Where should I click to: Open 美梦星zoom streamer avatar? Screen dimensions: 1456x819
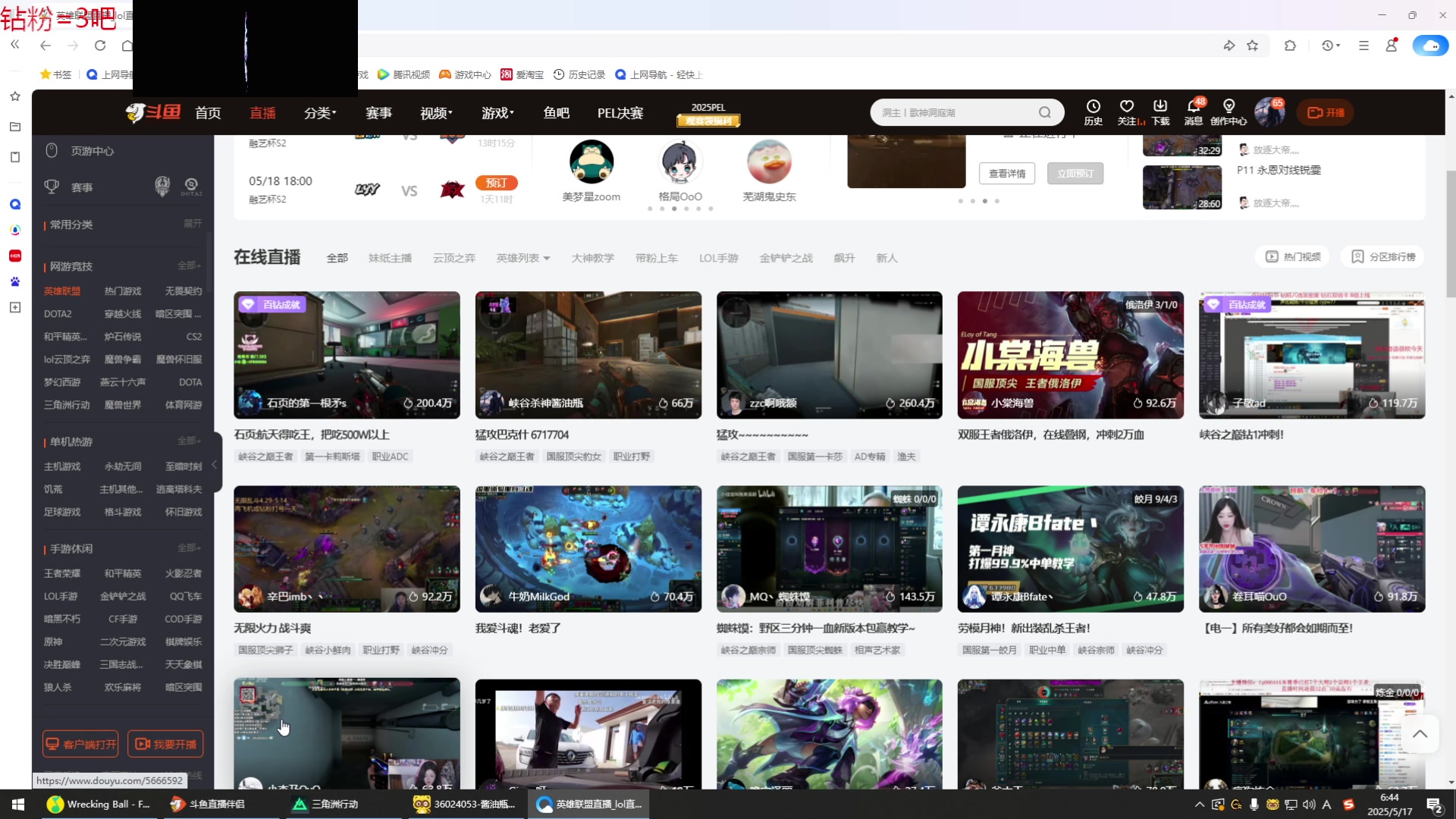click(x=591, y=162)
